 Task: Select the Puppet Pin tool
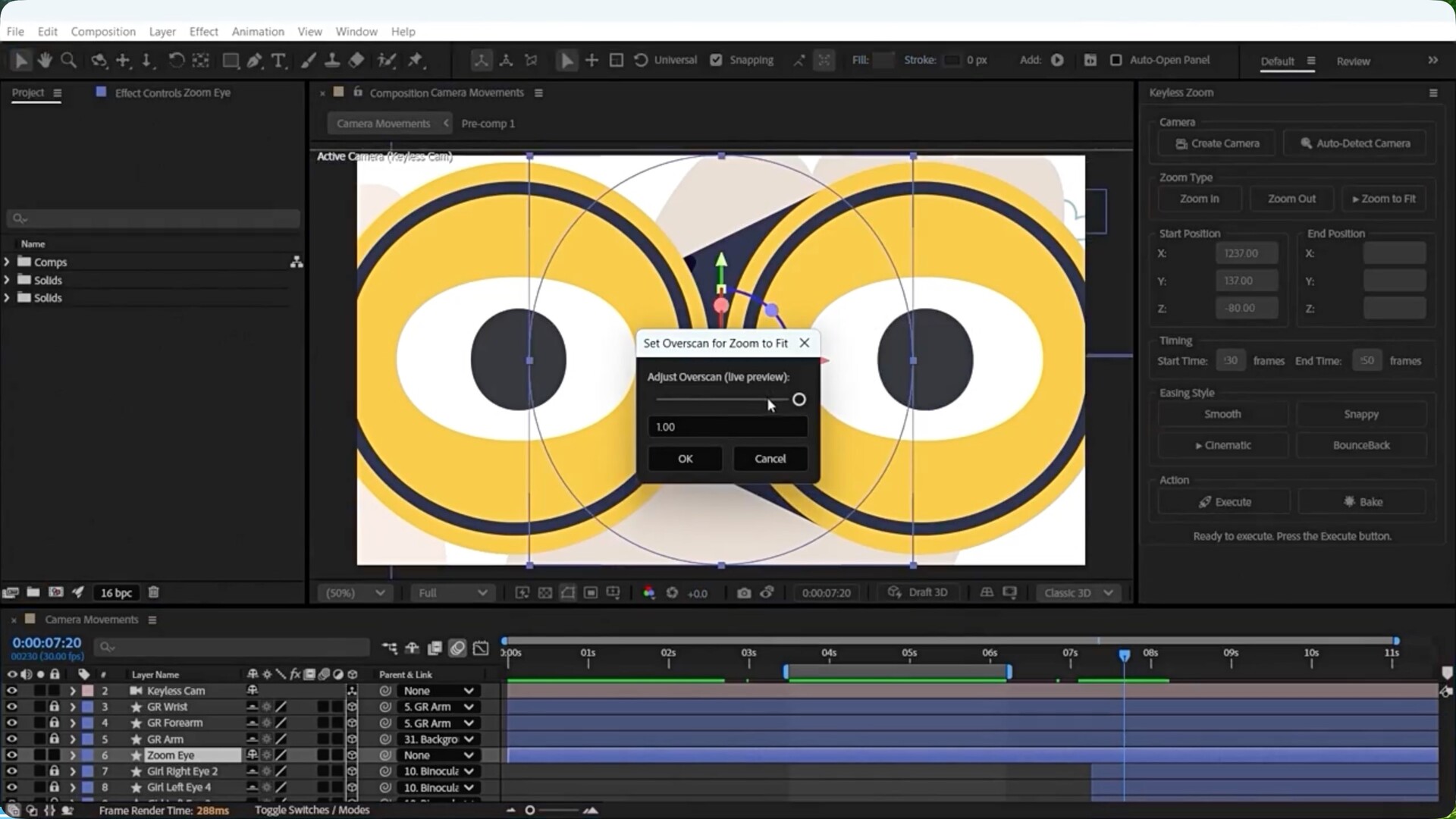(x=416, y=60)
